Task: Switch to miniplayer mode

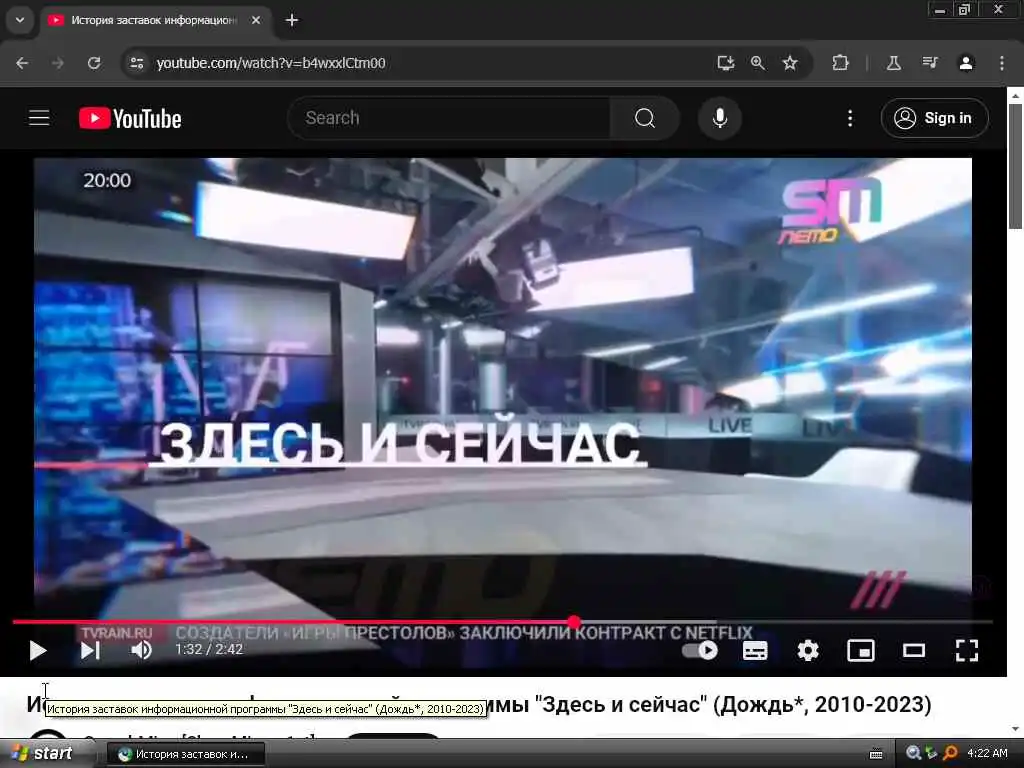Action: pyautogui.click(x=861, y=650)
